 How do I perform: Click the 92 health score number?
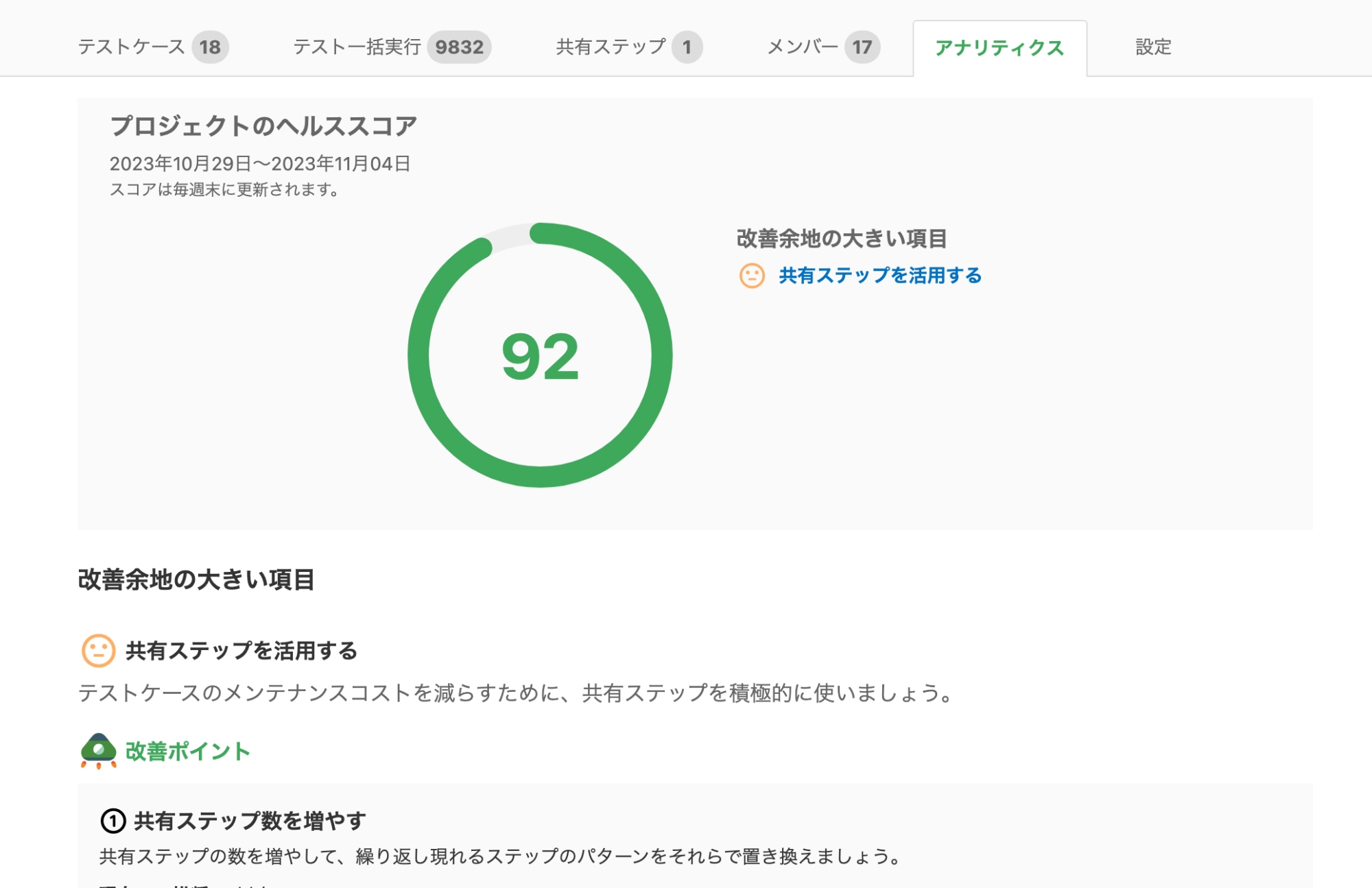tap(541, 357)
